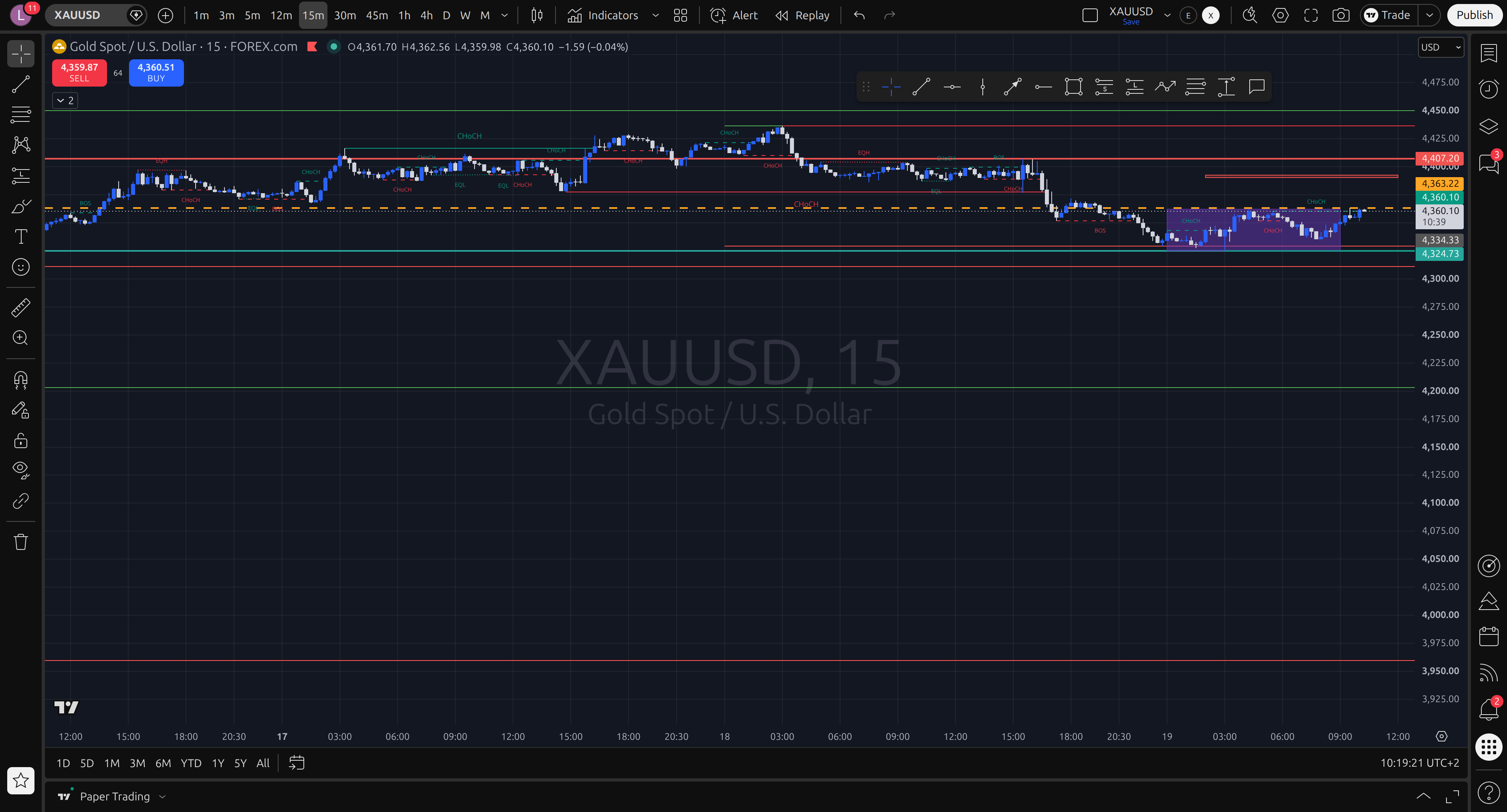Click the blue BUY price button
Viewport: 1507px width, 812px height.
tap(156, 73)
